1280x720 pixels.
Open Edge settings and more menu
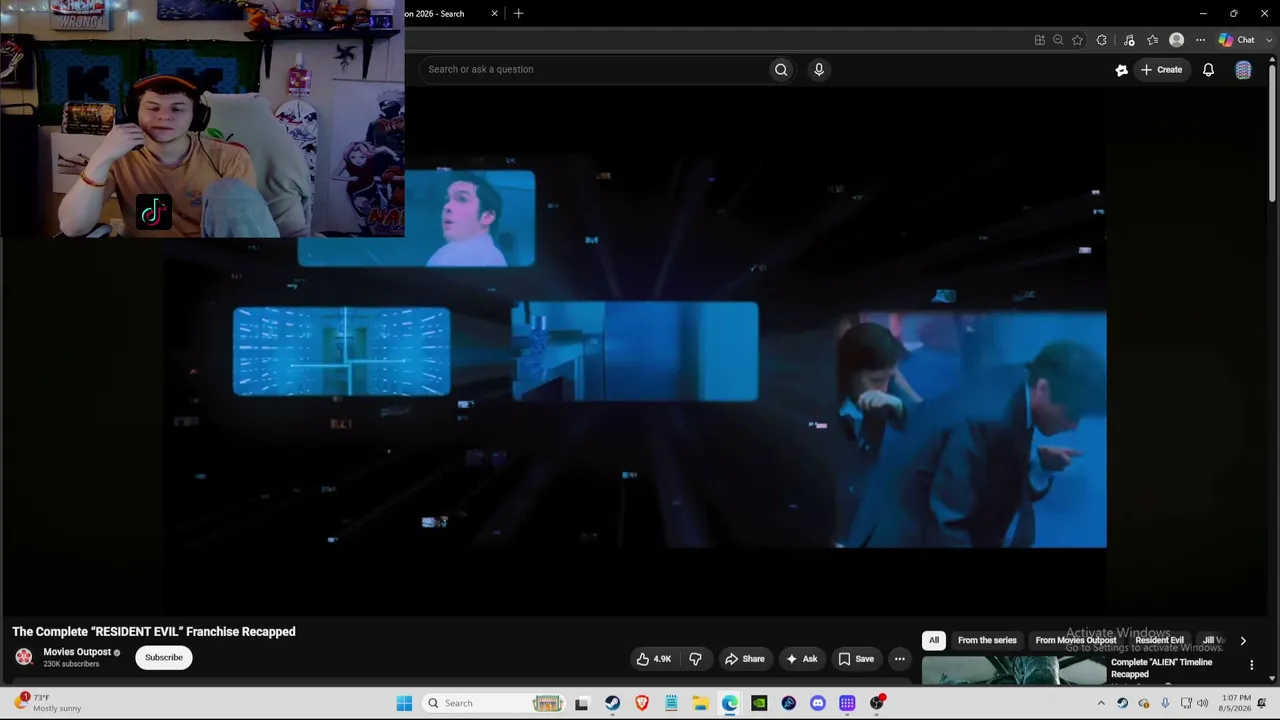point(1200,40)
